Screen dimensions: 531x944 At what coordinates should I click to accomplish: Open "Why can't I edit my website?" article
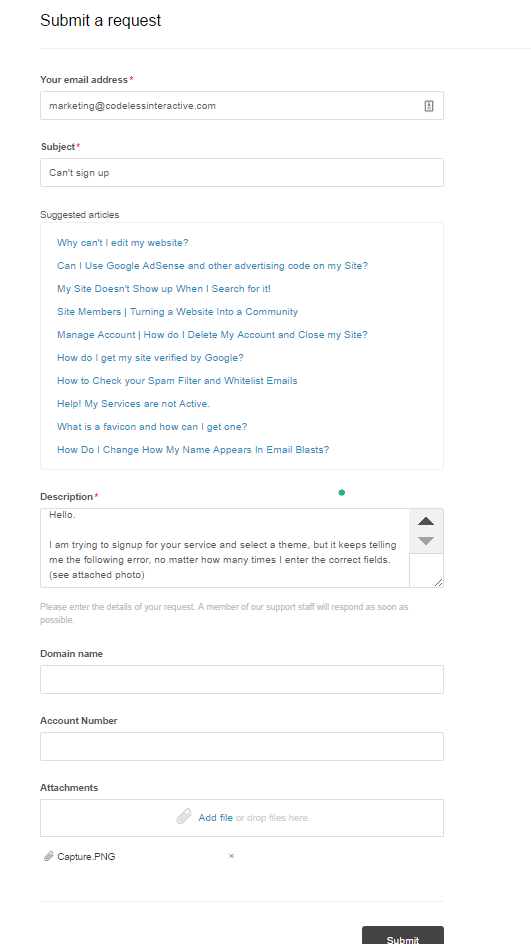click(123, 243)
